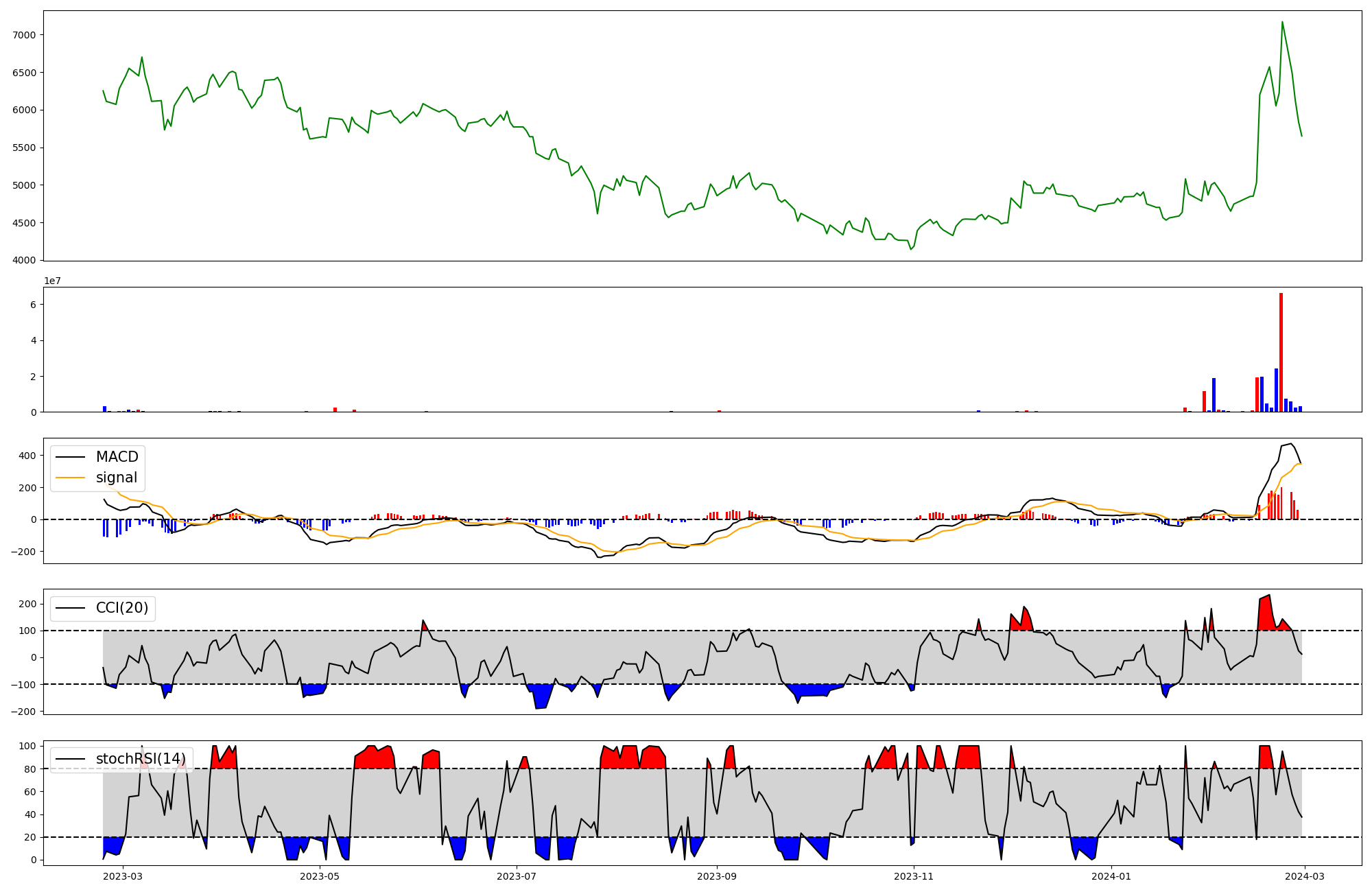Screen dimensions: 1372x892
Task: Click the 1e7 volume scale label
Action: coord(52,281)
